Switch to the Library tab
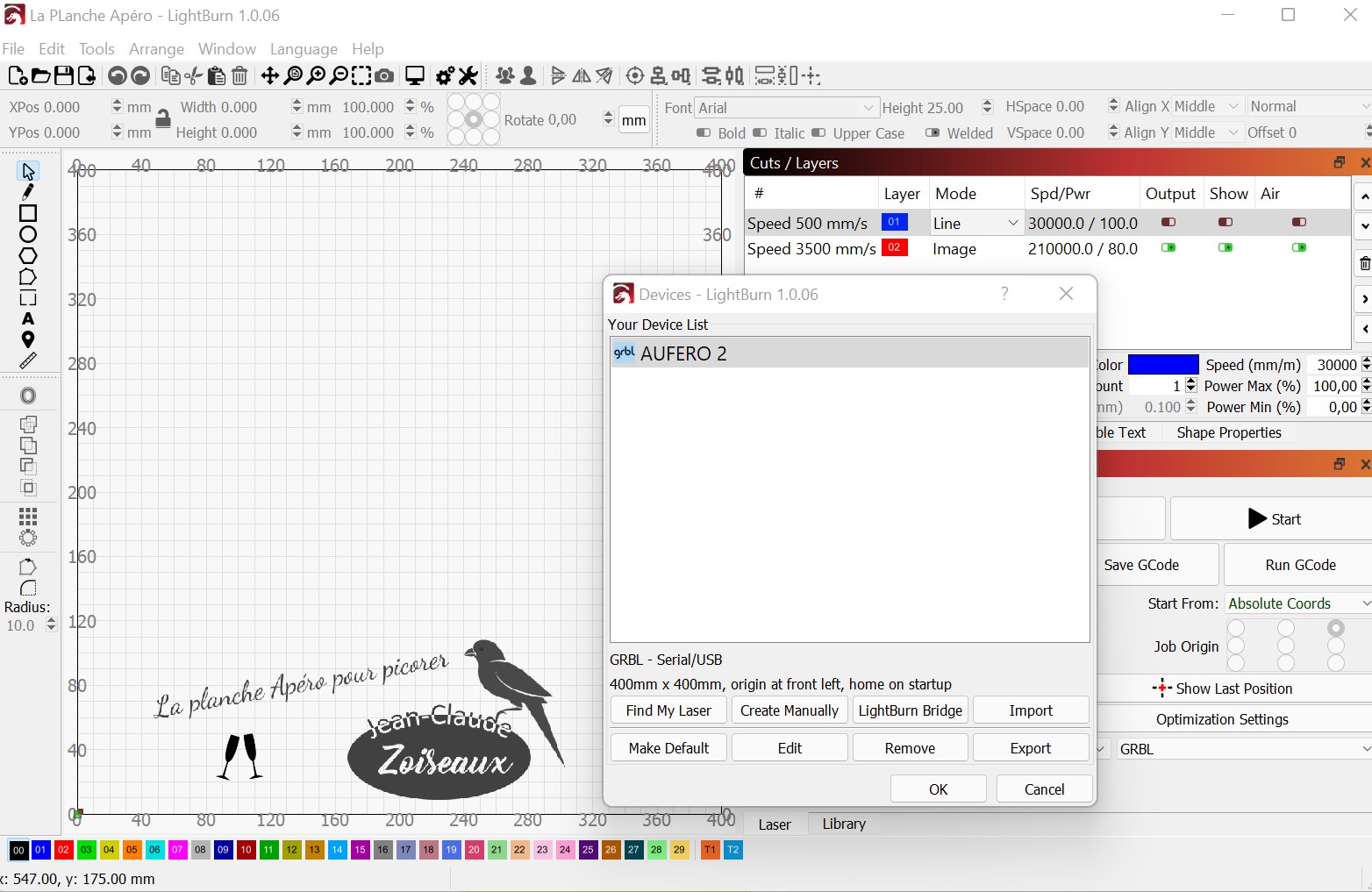This screenshot has width=1372, height=892. [x=844, y=824]
